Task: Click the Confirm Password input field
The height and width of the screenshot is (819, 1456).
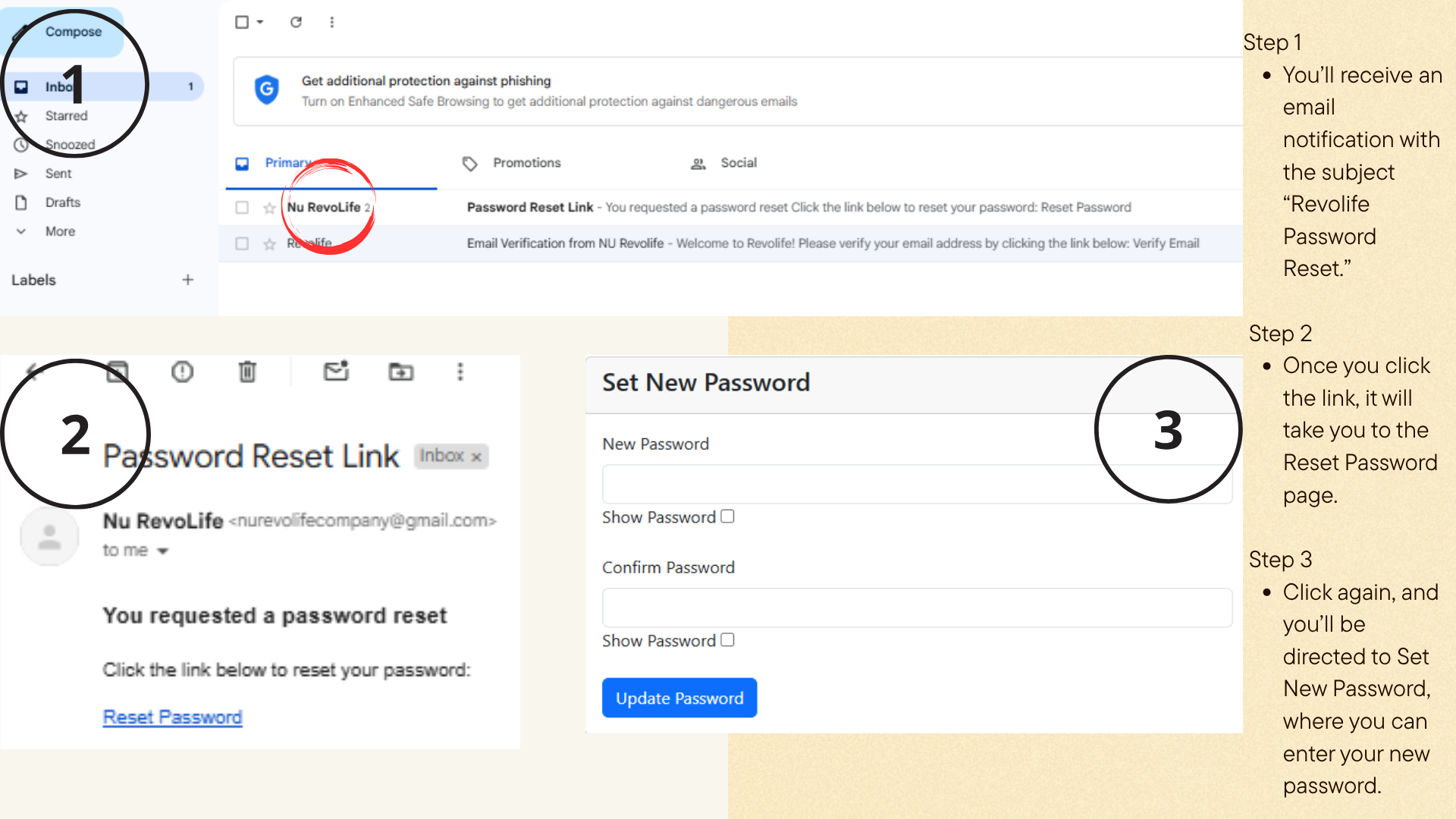Action: tap(917, 607)
